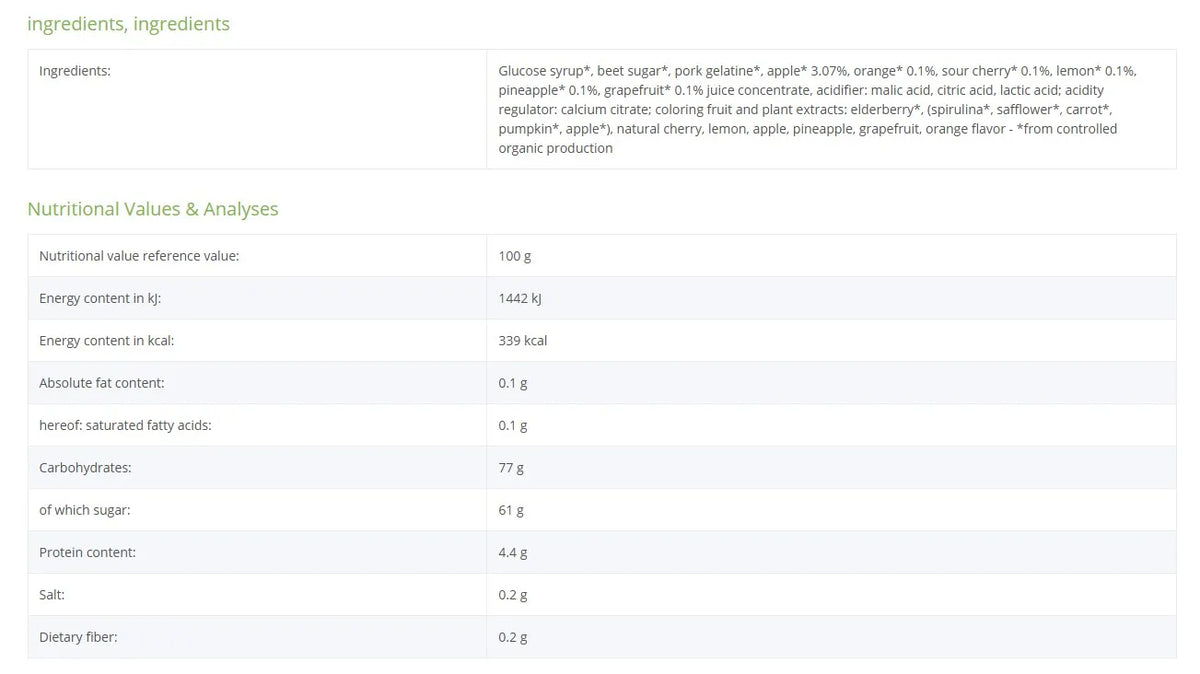
Task: Click the 'Energy content in kJ:' label
Action: click(x=99, y=298)
